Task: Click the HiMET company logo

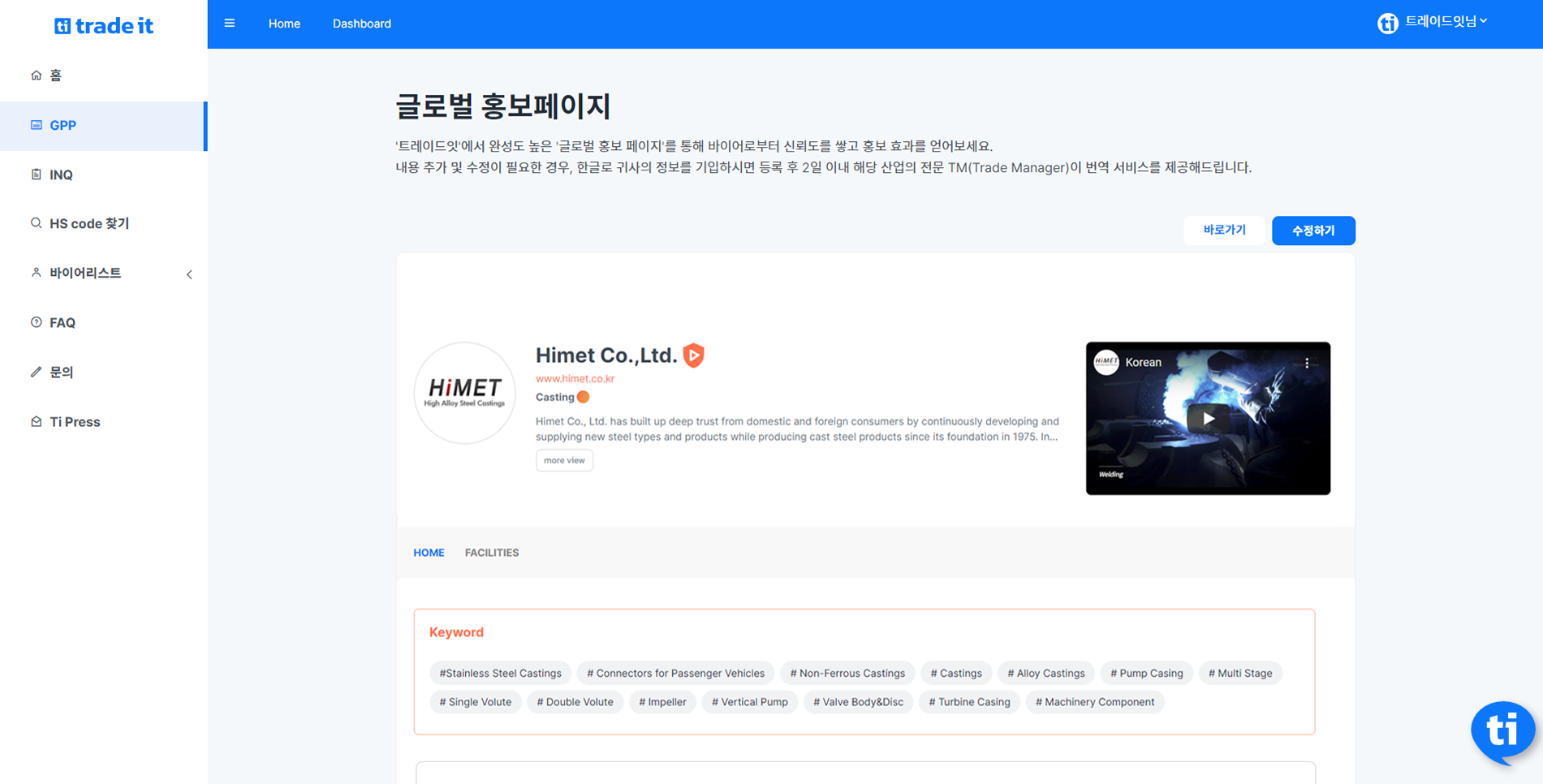Action: coord(465,393)
